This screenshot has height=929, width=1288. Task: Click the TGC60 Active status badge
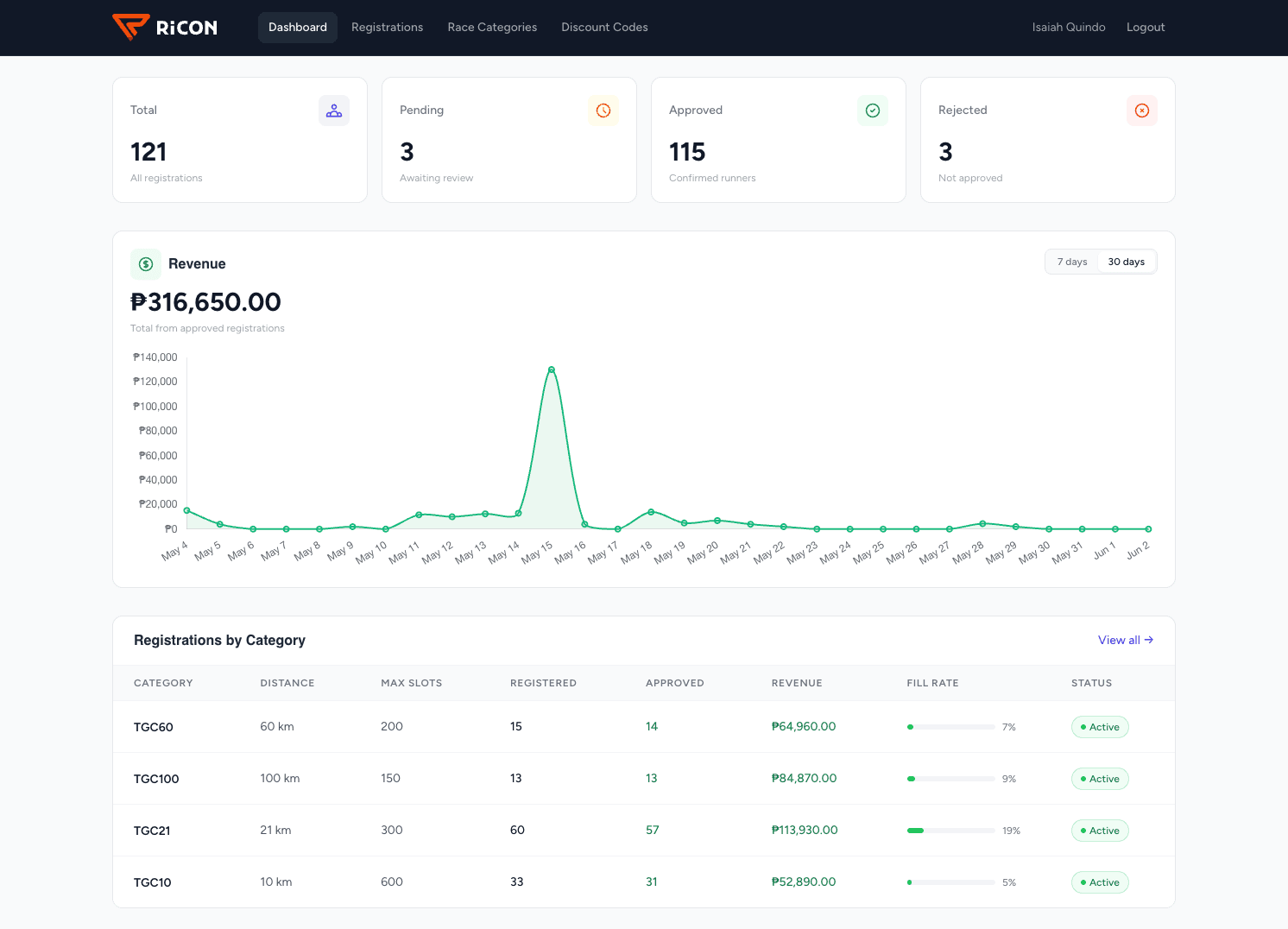pos(1100,727)
